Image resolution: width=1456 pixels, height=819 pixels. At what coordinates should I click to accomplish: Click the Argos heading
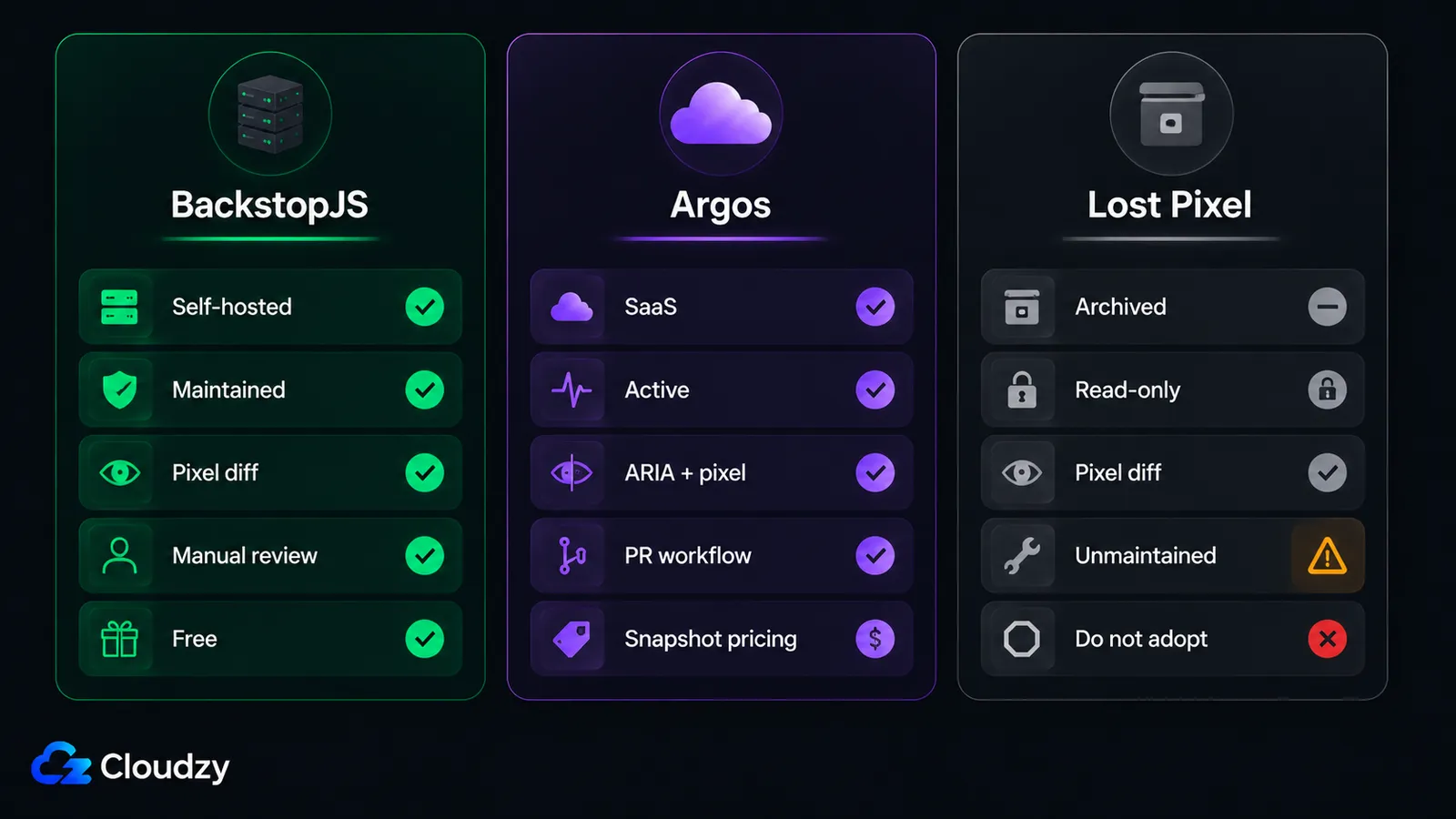[721, 206]
